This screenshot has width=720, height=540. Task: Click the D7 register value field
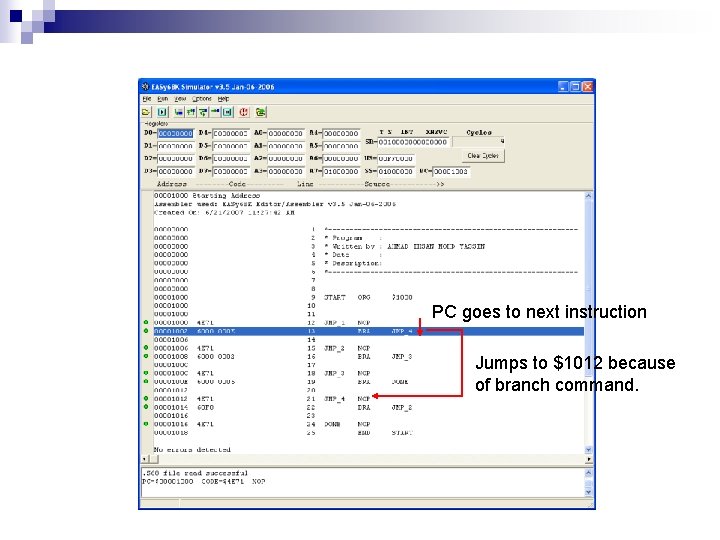231,171
